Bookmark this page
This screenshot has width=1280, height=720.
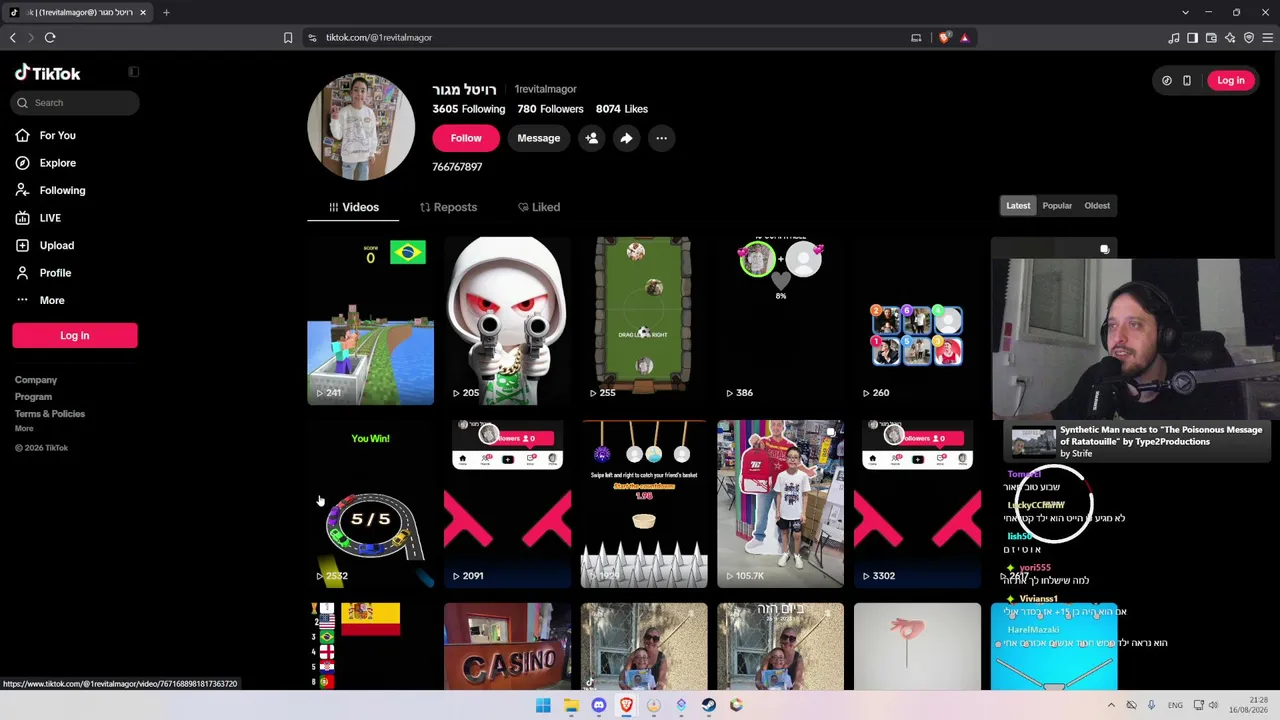(288, 38)
